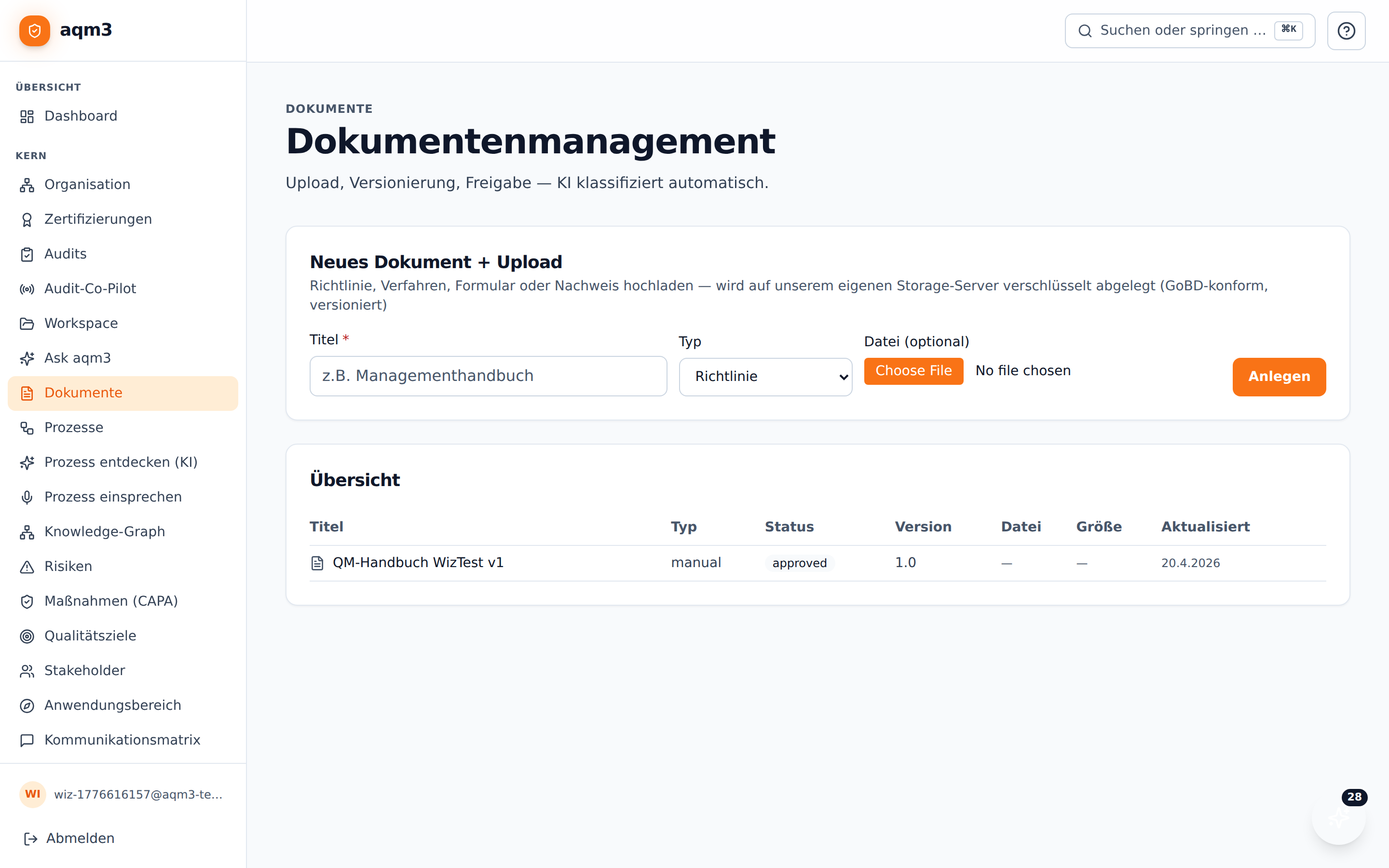Click the Organisation hierarchy icon
1389x868 pixels.
tap(27, 185)
